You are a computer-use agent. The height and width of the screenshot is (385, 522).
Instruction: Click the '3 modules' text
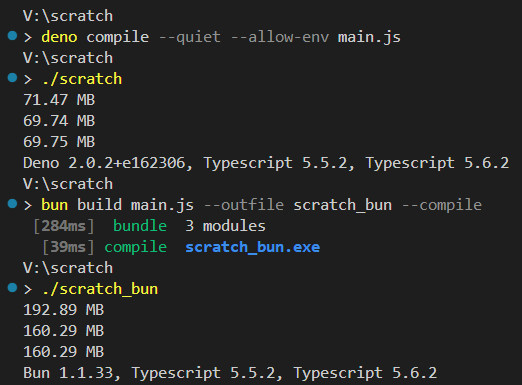(225, 226)
